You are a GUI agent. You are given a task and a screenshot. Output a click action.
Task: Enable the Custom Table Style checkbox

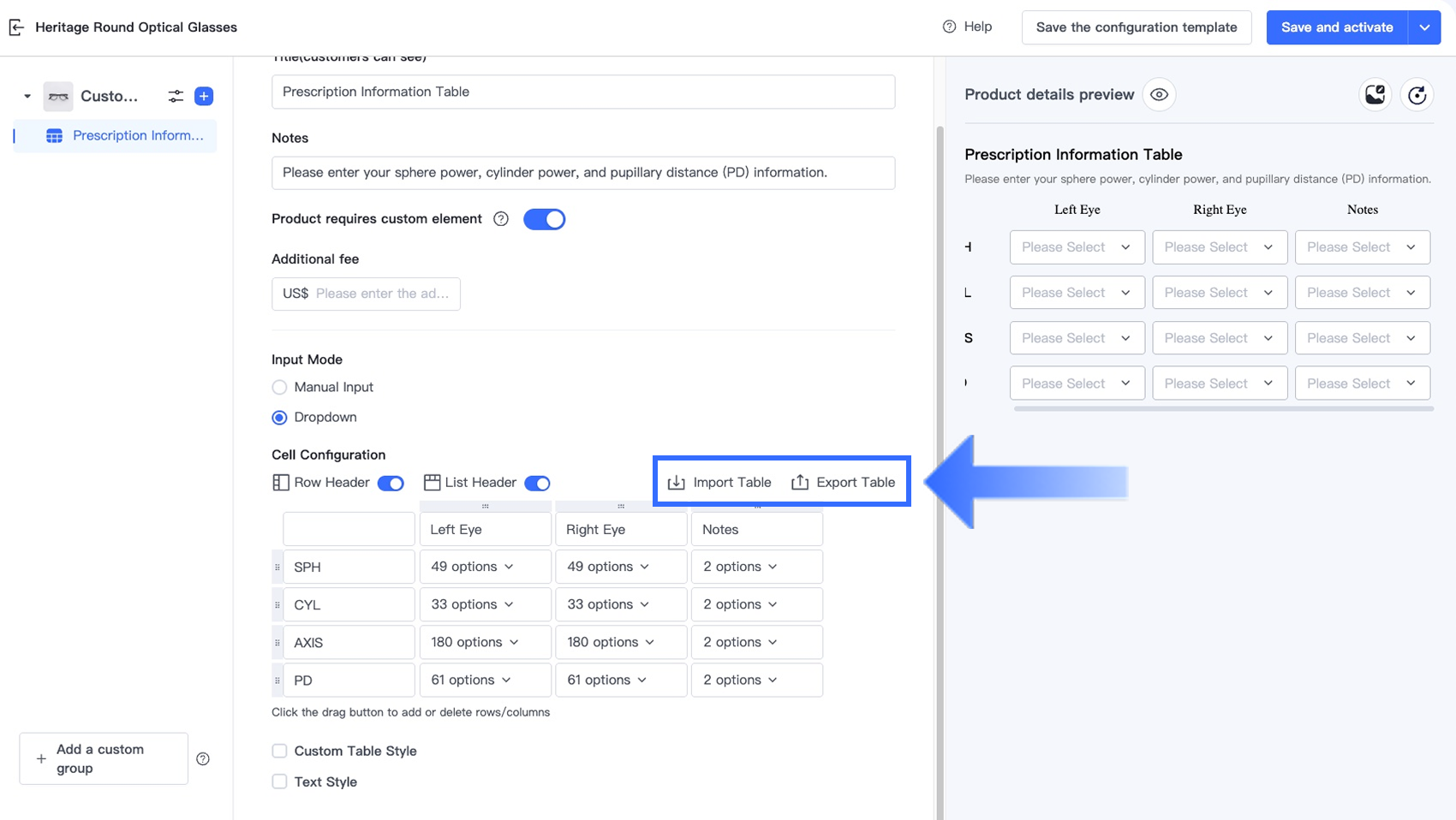click(x=279, y=752)
